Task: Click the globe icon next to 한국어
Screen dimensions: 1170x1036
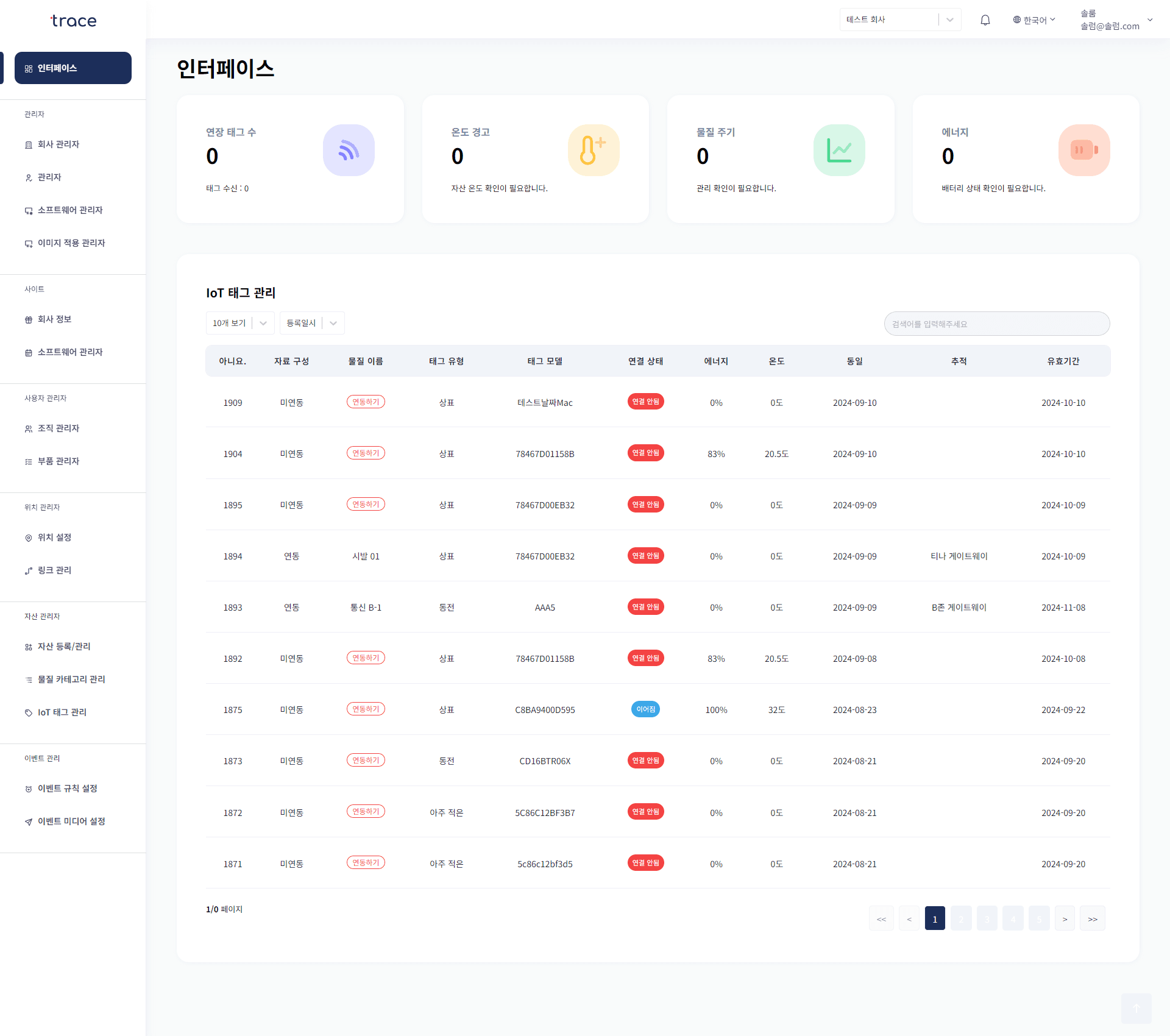Action: coord(1016,20)
